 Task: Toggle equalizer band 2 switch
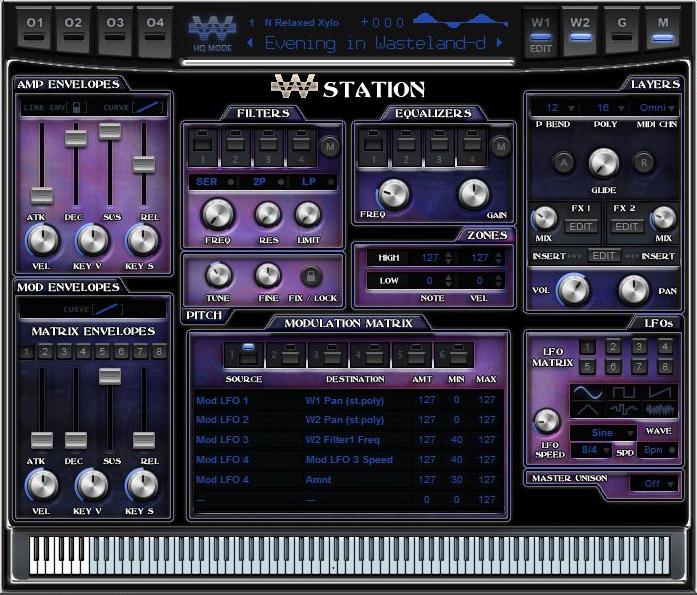click(x=405, y=147)
